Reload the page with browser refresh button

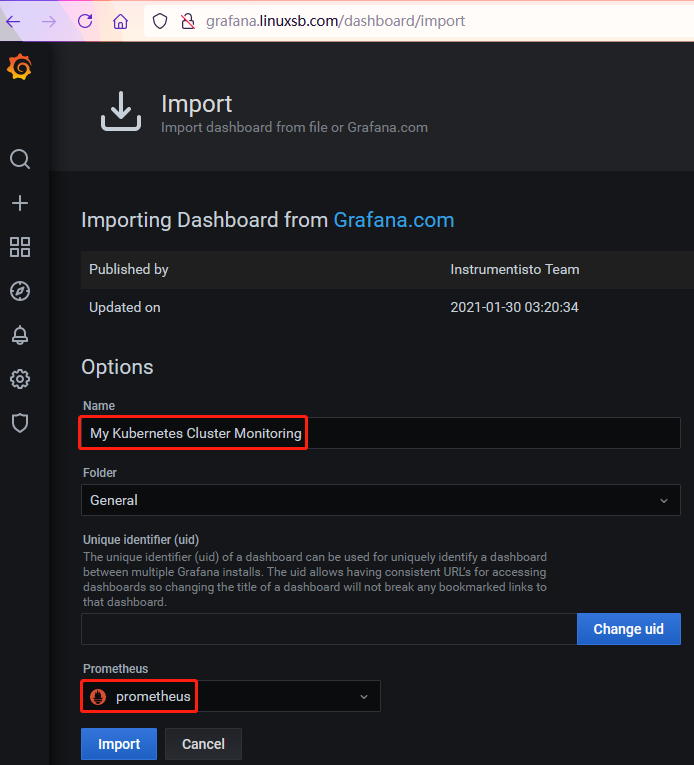[x=85, y=21]
